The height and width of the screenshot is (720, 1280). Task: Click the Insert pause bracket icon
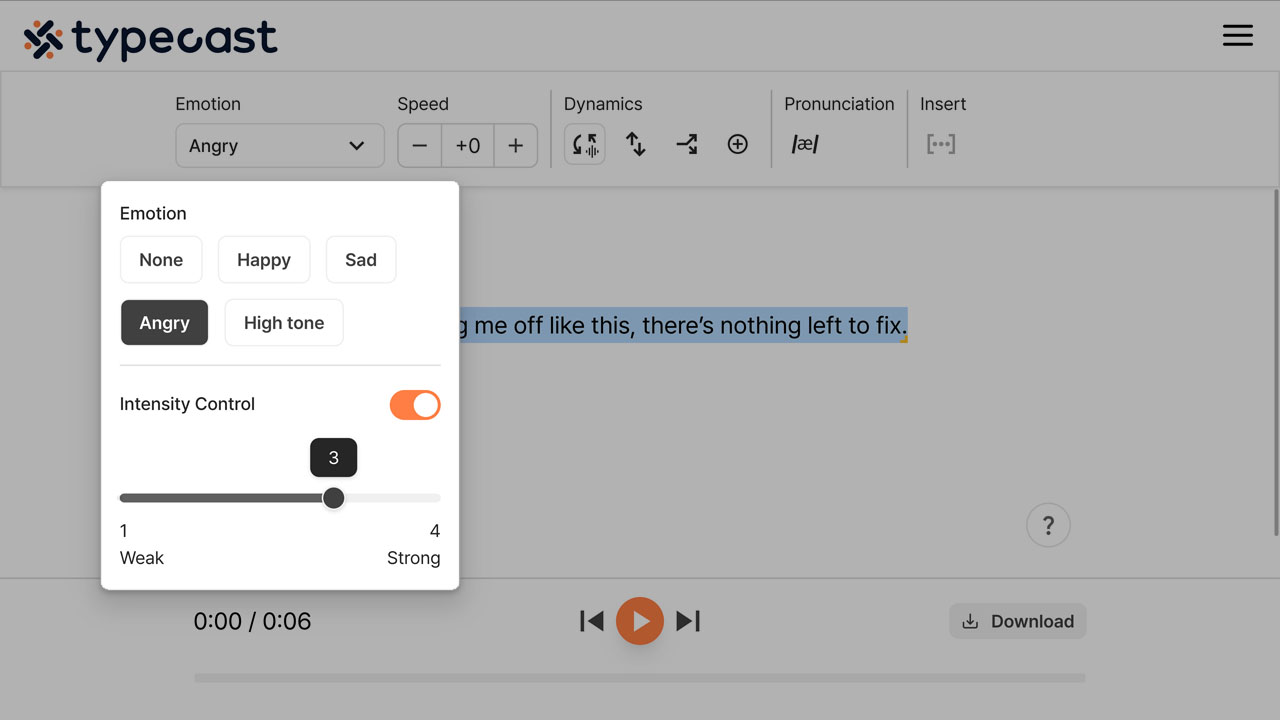940,145
